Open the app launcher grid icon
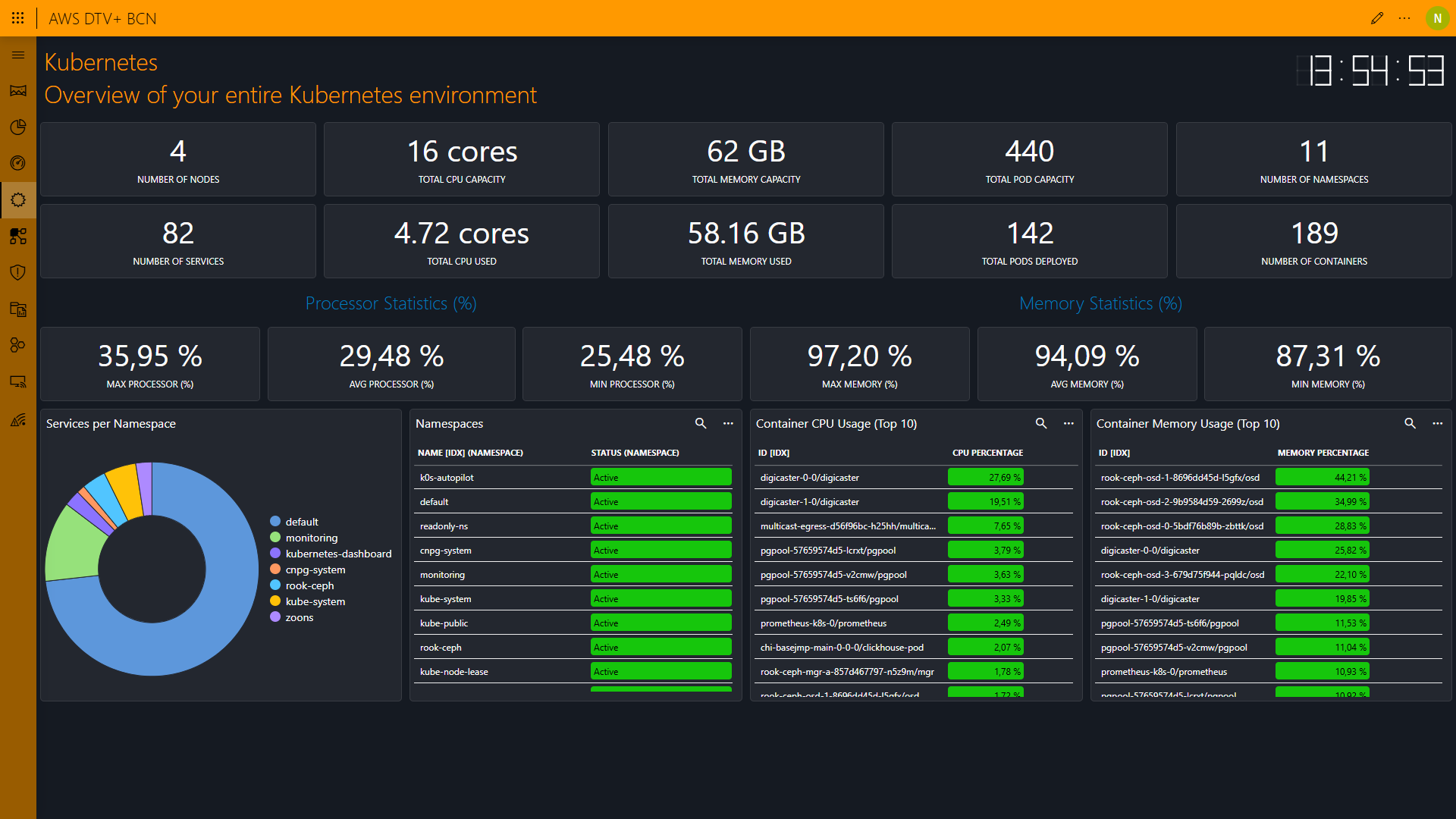1456x819 pixels. pyautogui.click(x=17, y=18)
